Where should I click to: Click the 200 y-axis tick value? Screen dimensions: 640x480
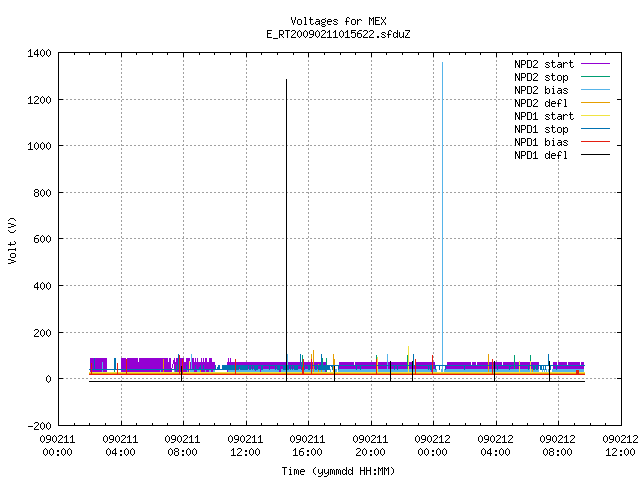tap(42, 333)
